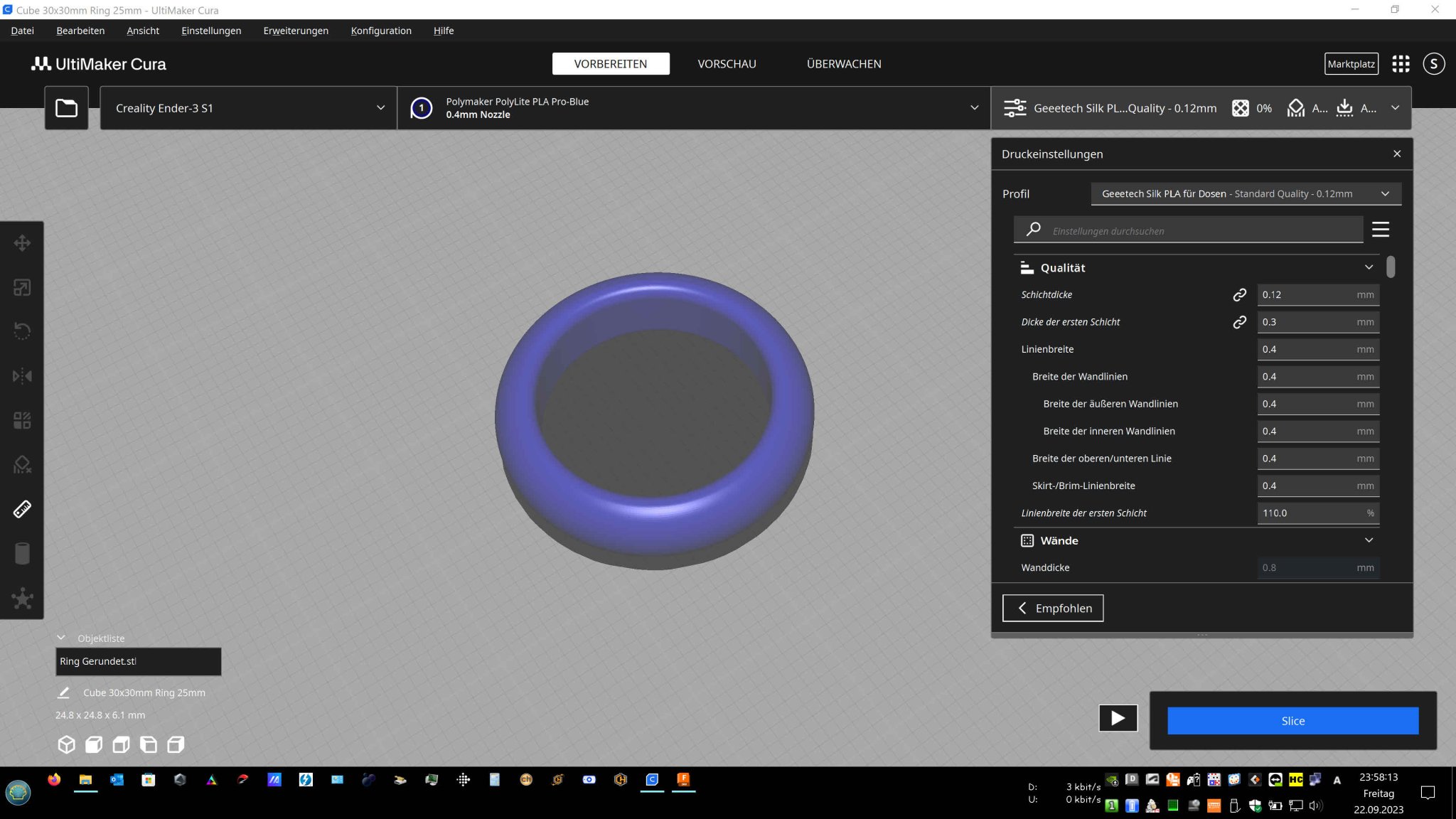Select the Mirror tool icon
Image resolution: width=1456 pixels, height=819 pixels.
coord(22,375)
